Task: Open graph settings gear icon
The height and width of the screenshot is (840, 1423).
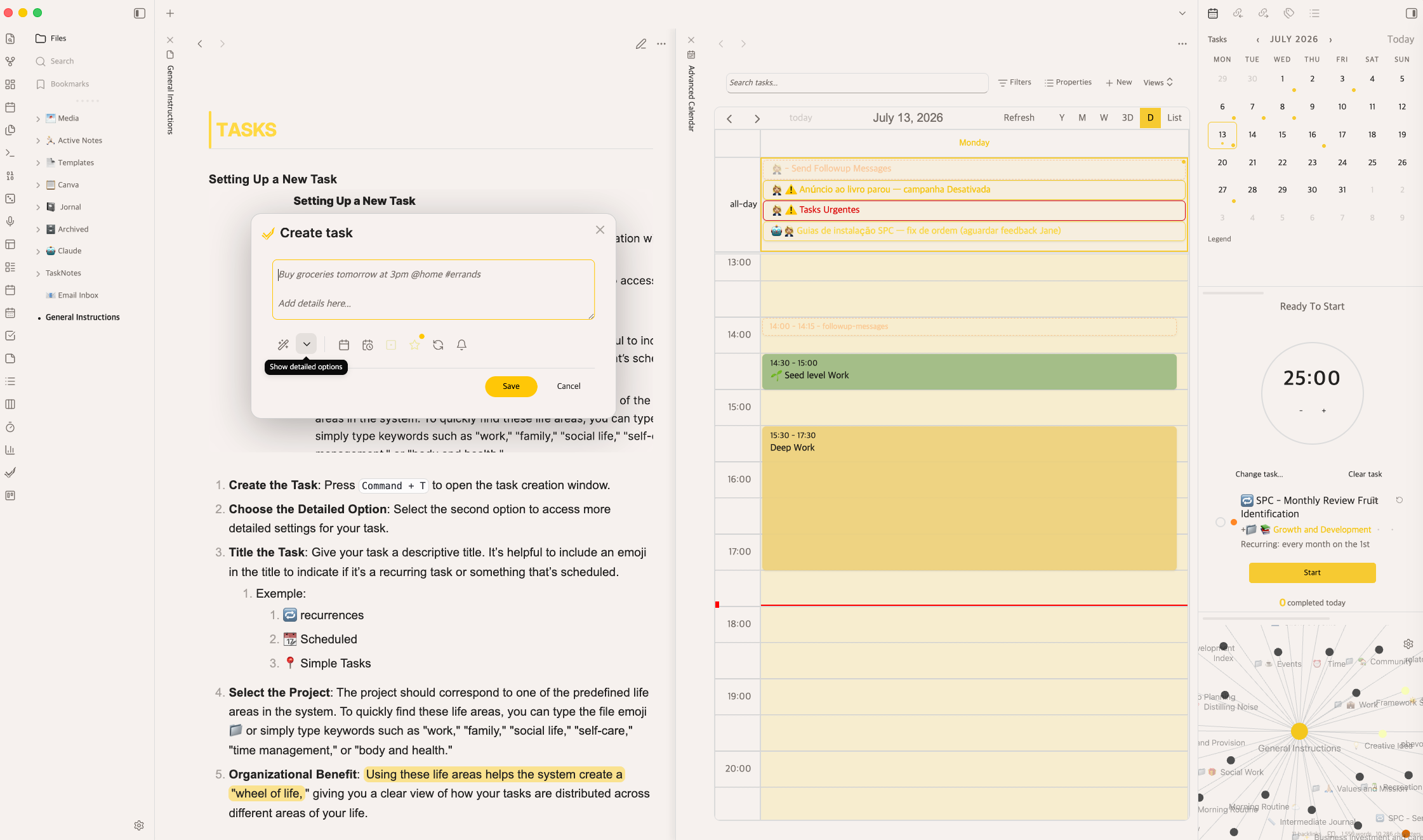Action: pyautogui.click(x=1408, y=644)
